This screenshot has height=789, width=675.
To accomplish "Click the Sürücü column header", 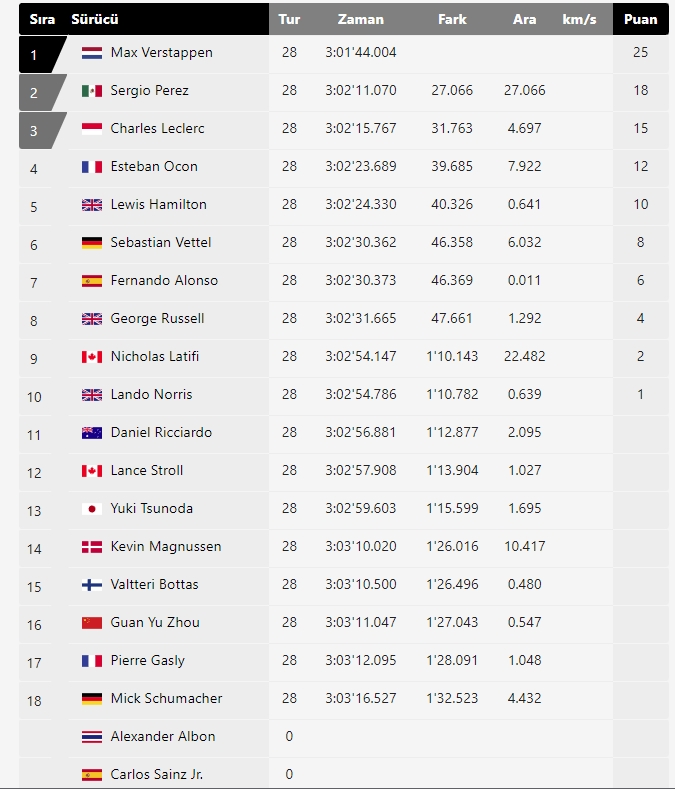I will (95, 19).
